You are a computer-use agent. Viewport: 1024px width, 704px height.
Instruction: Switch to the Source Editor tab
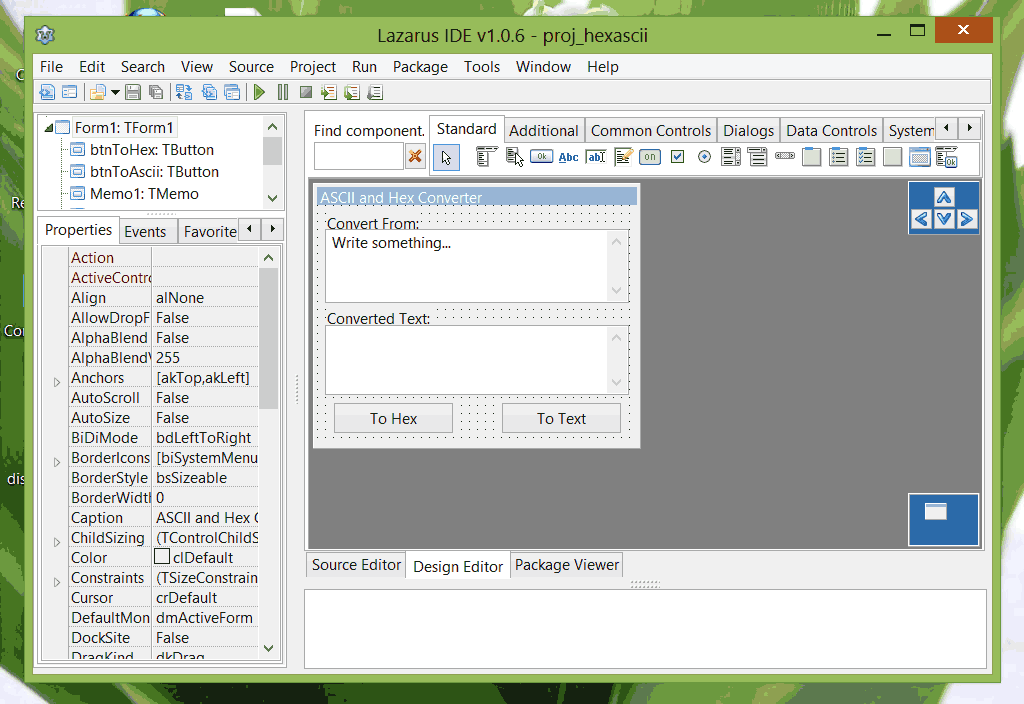click(x=356, y=565)
